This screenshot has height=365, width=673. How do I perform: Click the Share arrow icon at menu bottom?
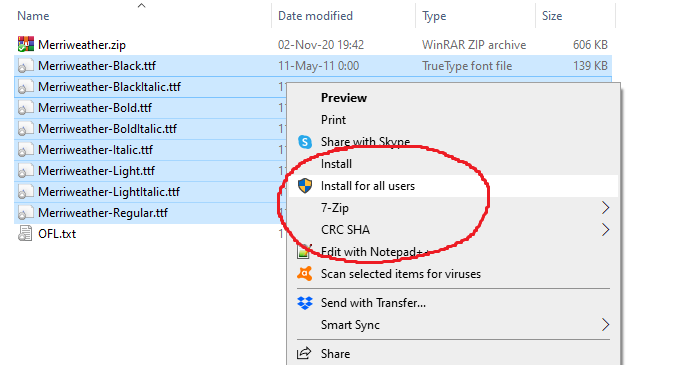304,353
